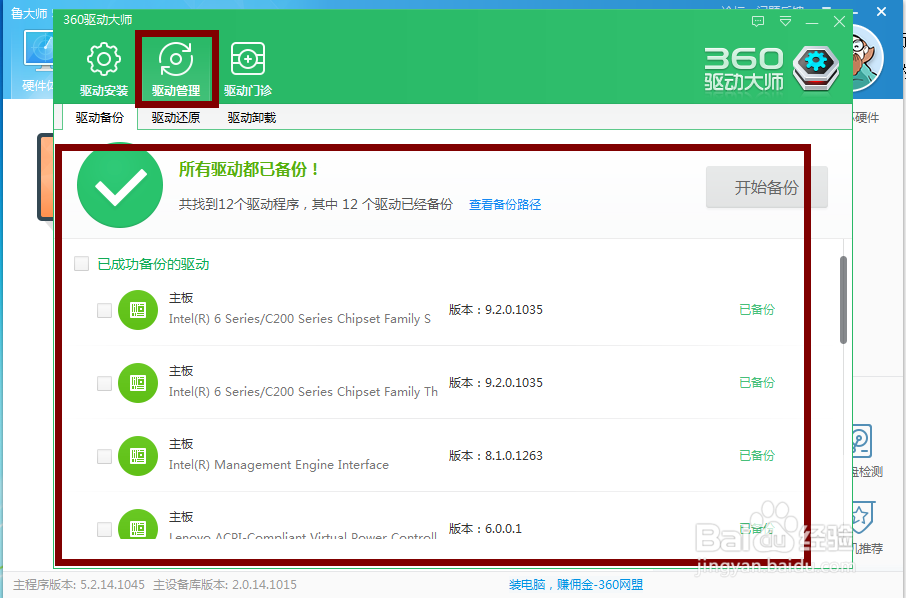The height and width of the screenshot is (598, 906).
Task: Click 已备份 status of Management Engine Interface
Action: tap(756, 455)
